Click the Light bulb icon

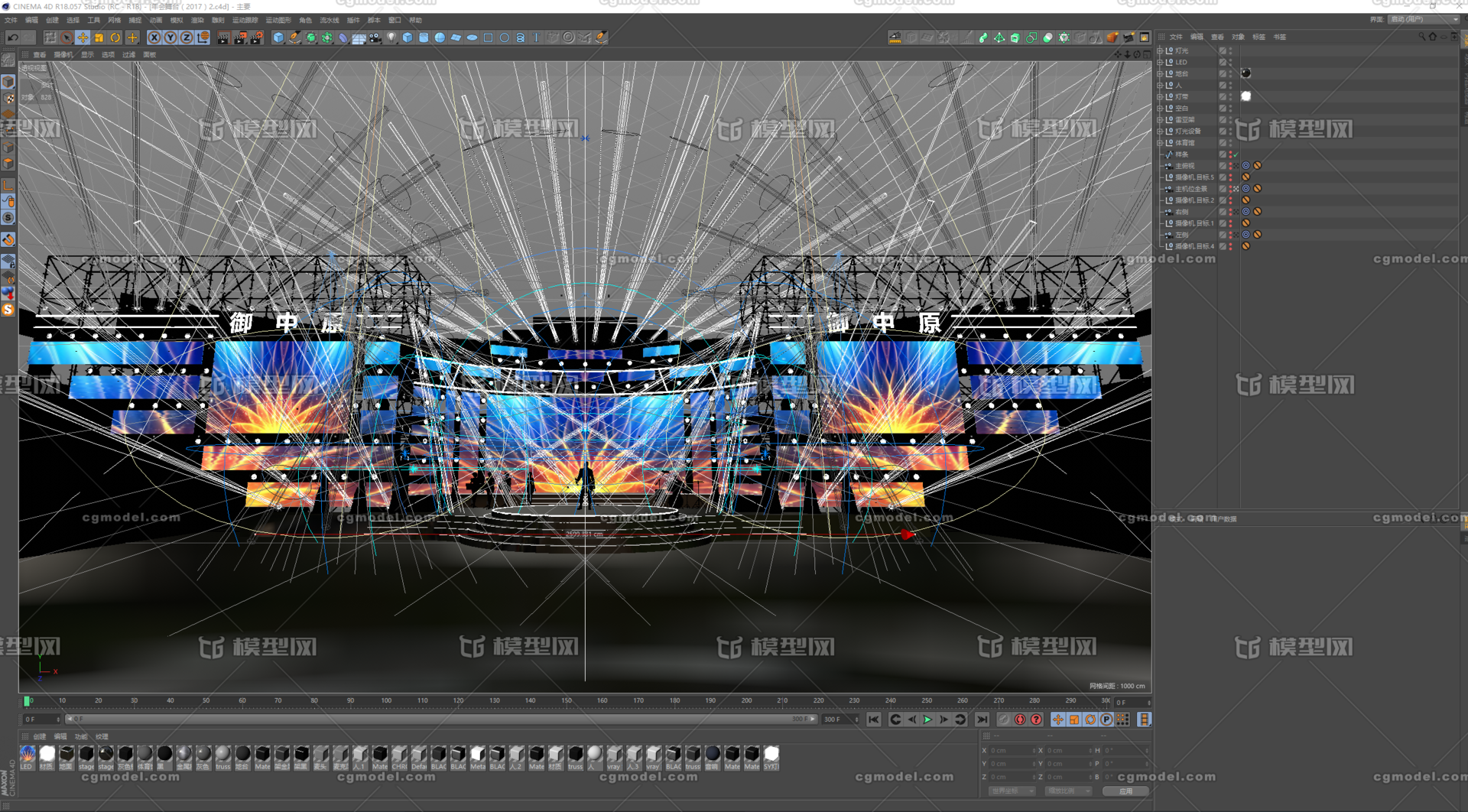coord(391,37)
